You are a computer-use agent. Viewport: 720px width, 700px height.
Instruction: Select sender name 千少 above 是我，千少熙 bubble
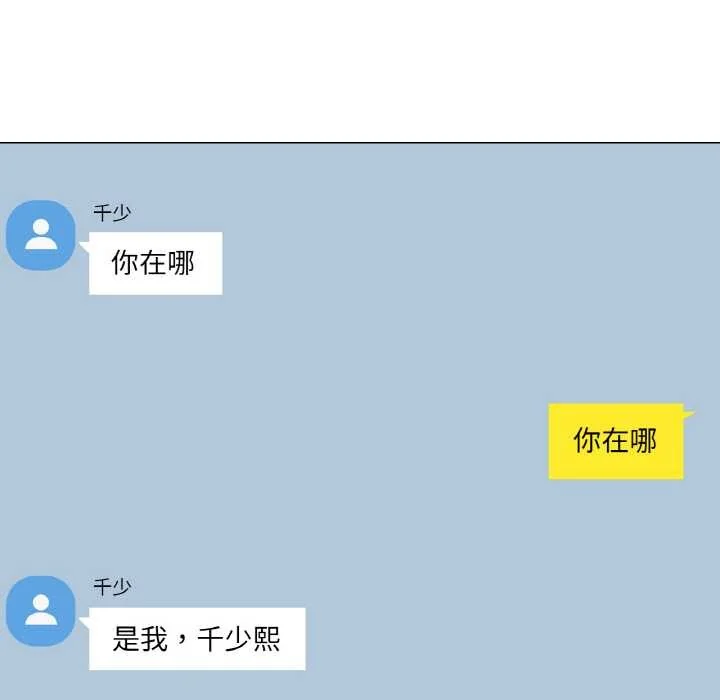point(112,587)
